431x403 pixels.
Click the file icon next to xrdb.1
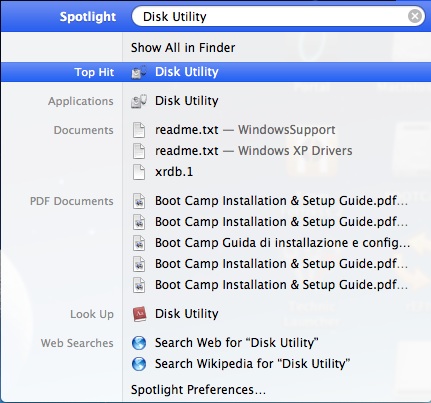tap(139, 172)
